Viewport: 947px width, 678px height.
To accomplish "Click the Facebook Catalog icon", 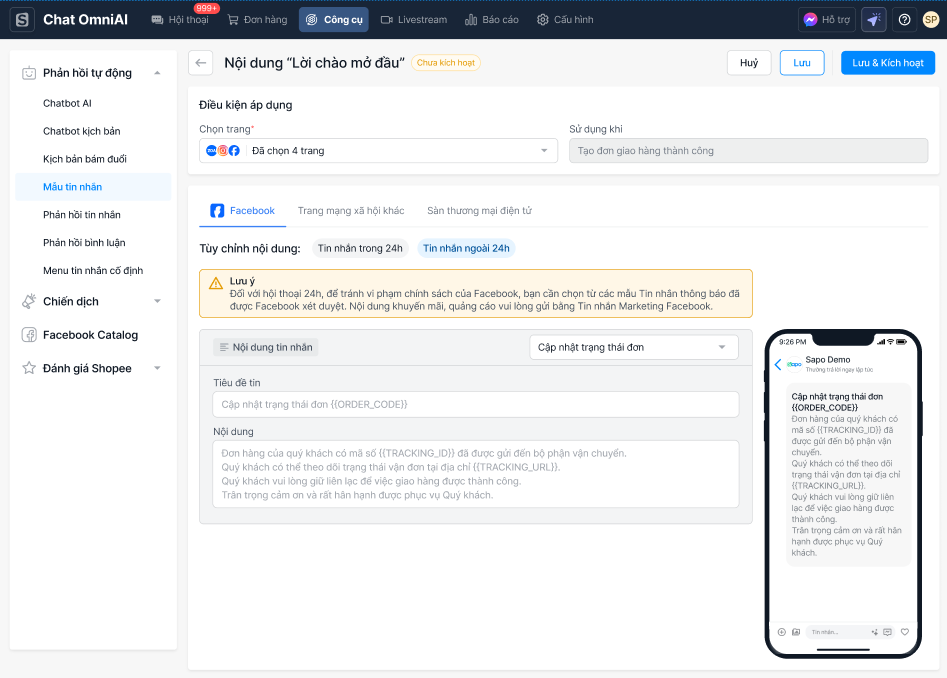I will point(28,334).
